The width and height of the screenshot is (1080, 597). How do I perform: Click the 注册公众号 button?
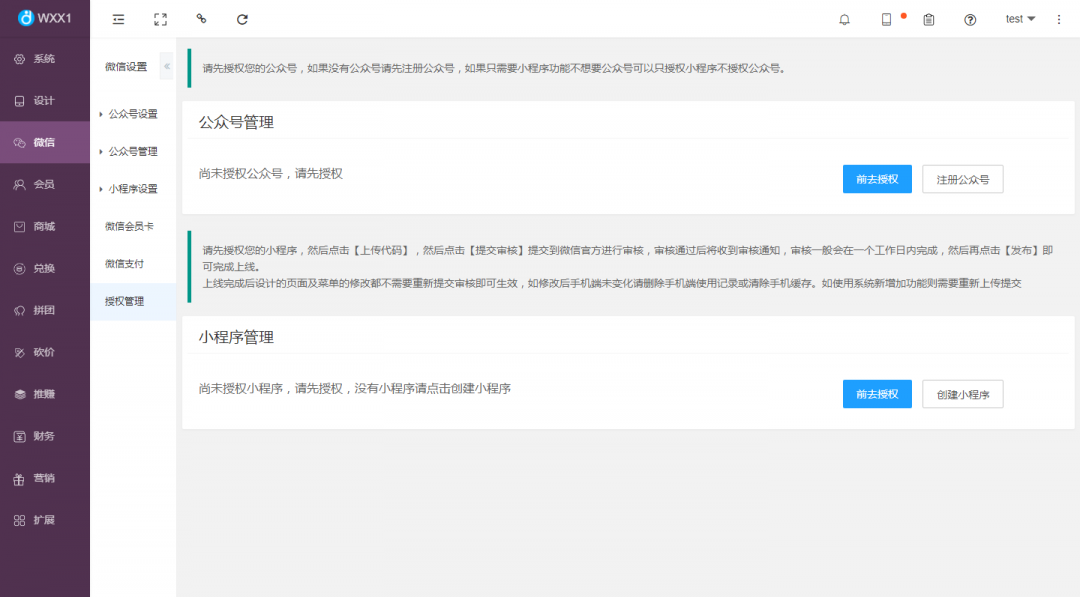[x=962, y=179]
